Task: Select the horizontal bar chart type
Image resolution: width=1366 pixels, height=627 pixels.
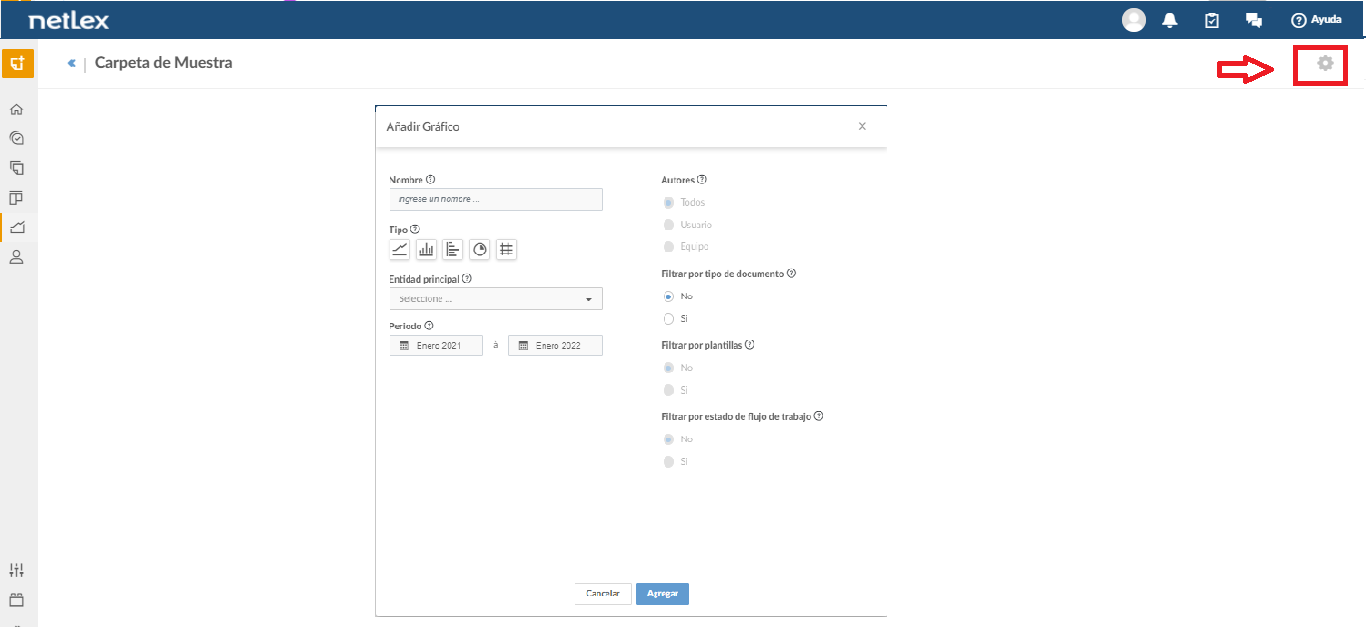Action: point(453,249)
